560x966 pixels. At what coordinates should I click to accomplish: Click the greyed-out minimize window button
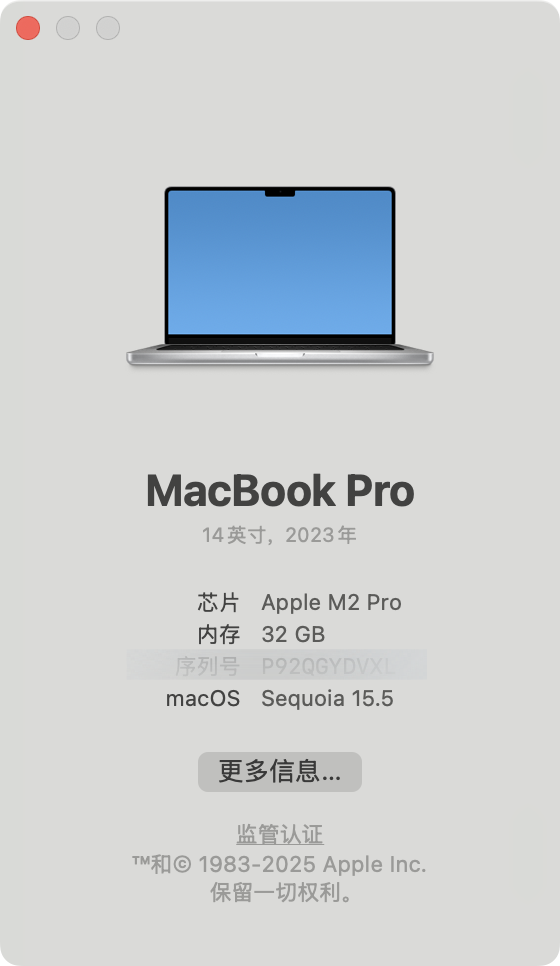[68, 28]
